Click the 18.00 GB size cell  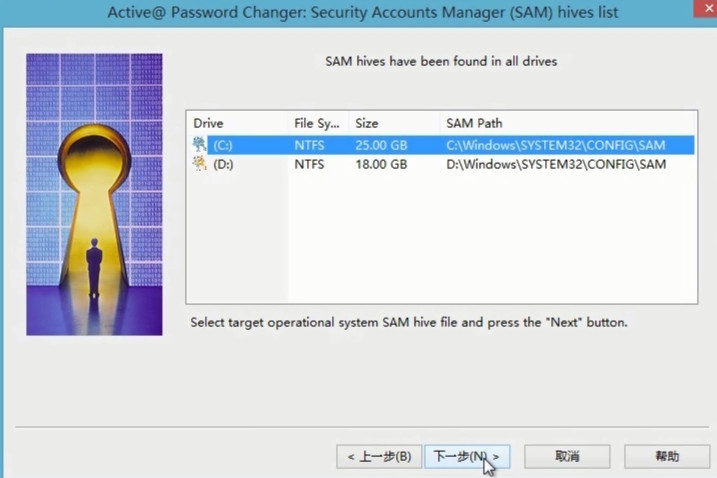coord(381,164)
